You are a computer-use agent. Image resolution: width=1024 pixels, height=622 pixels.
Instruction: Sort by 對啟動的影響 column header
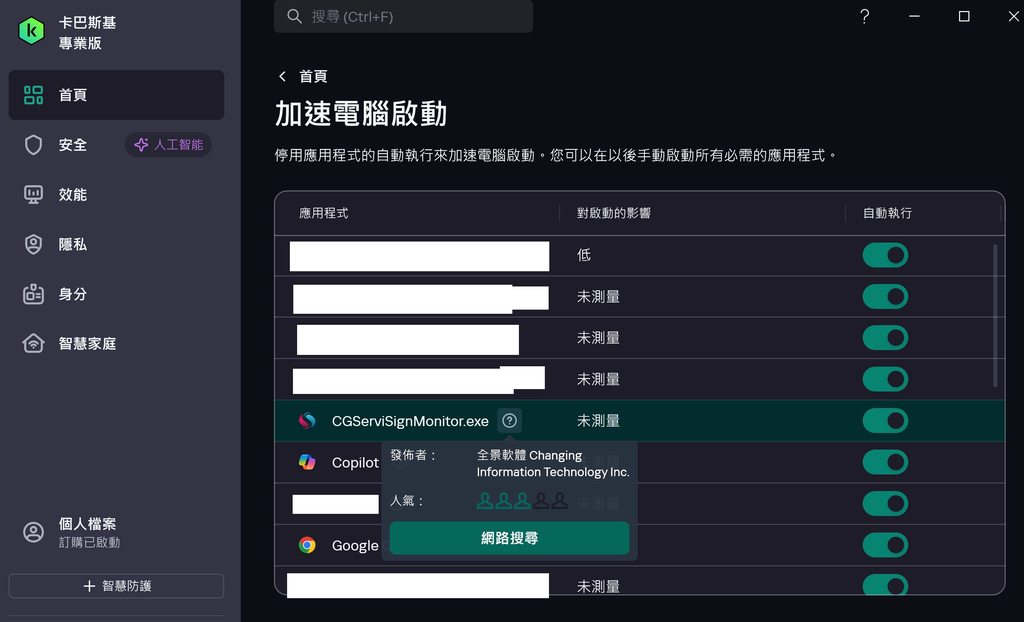point(614,213)
